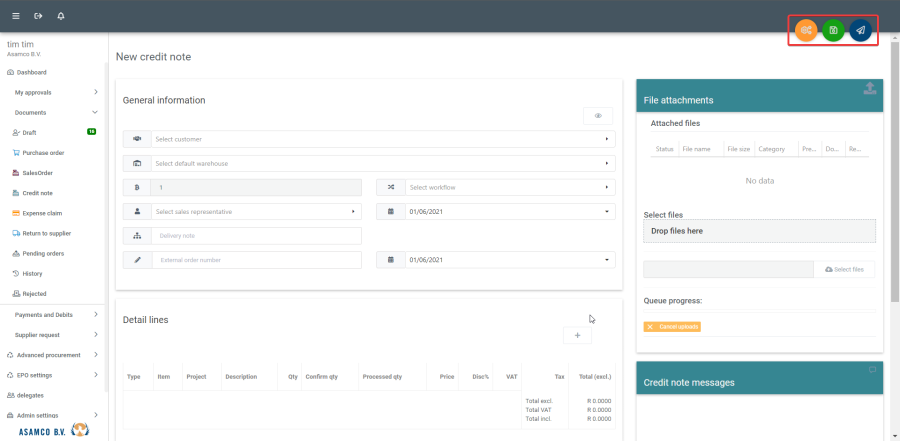Collapse the Documents sidebar section
The image size is (900, 441).
coord(95,113)
